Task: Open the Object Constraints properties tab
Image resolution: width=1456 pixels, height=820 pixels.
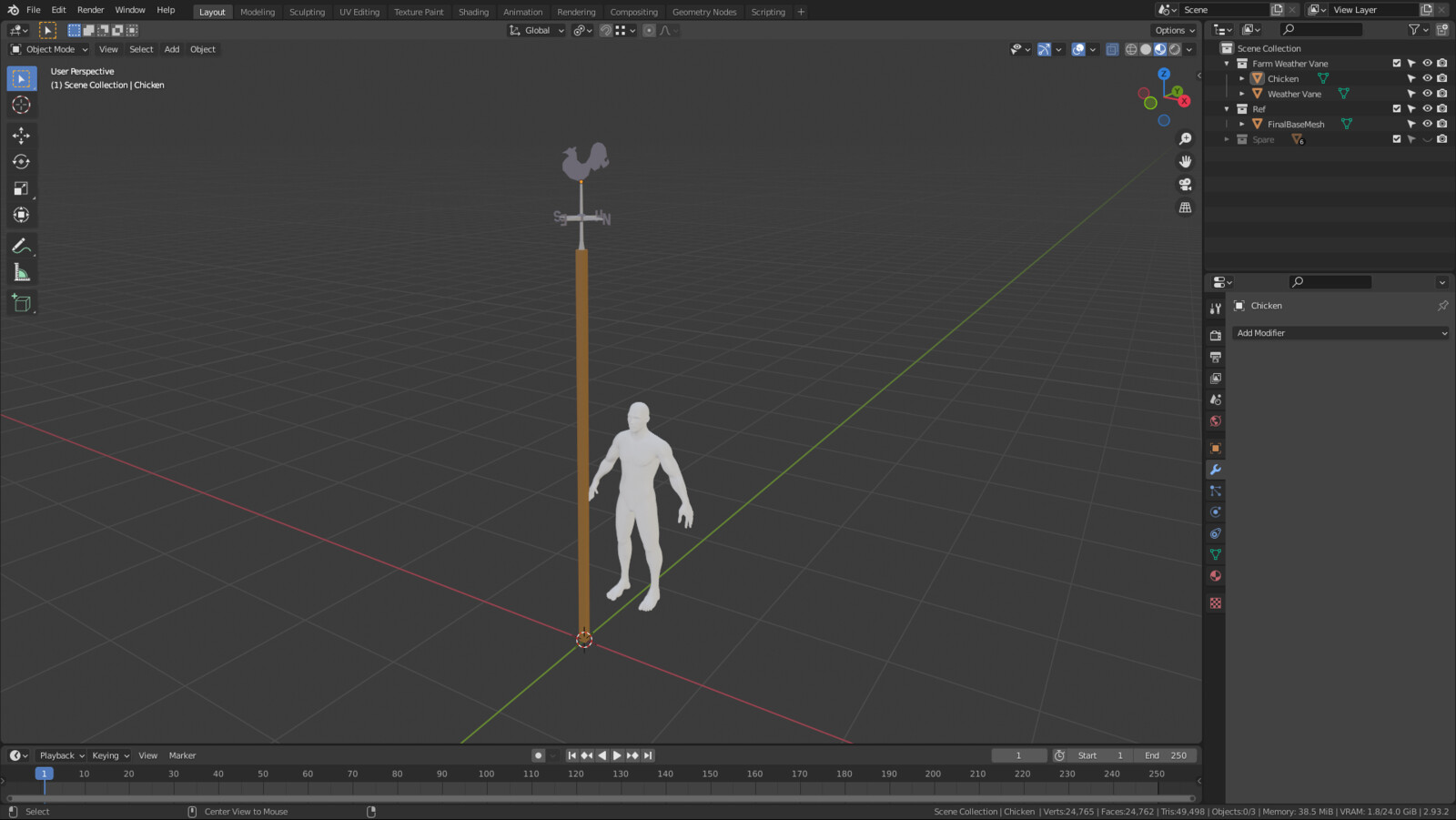Action: 1215,533
